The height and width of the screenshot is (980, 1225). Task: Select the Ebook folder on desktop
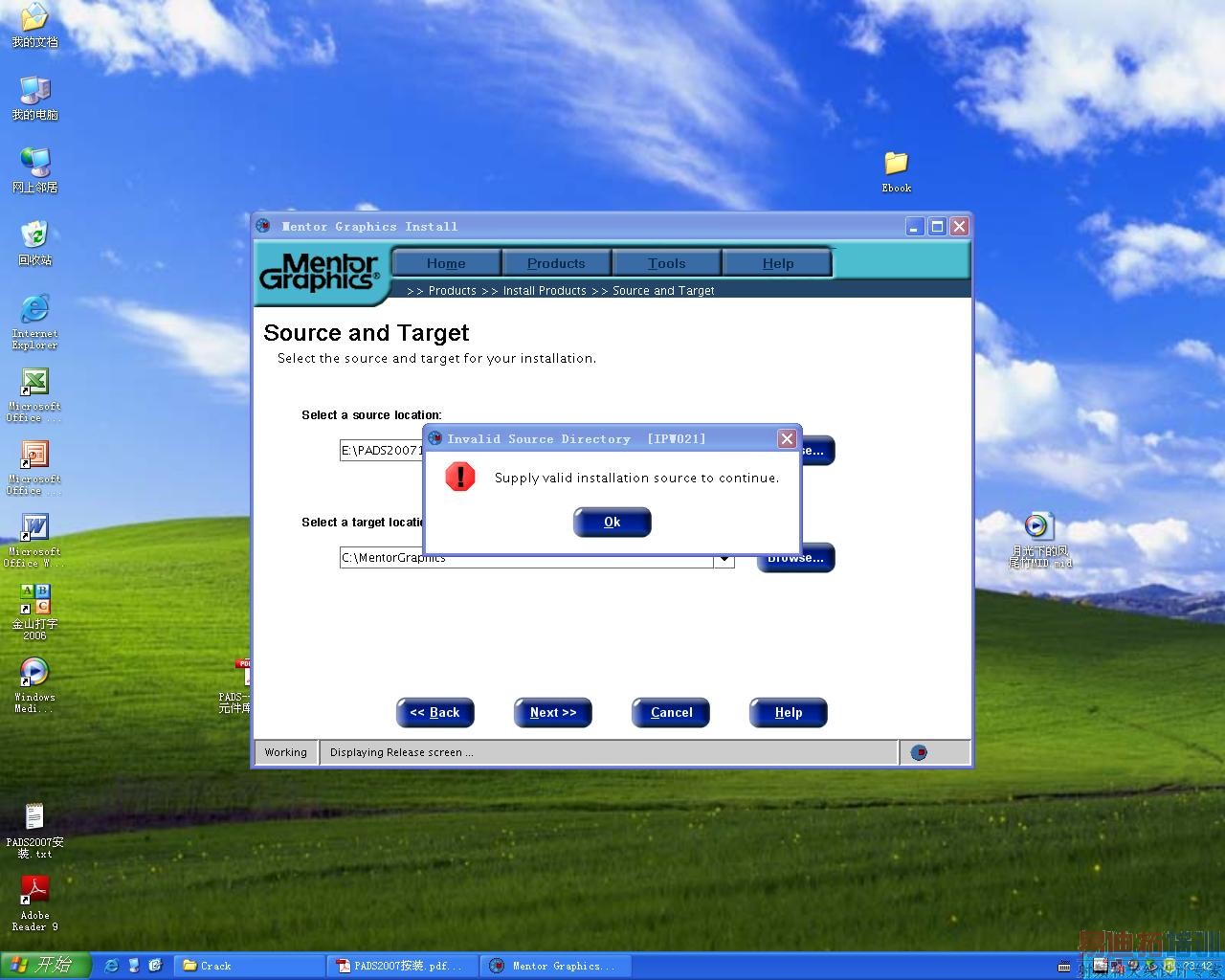[x=896, y=172]
